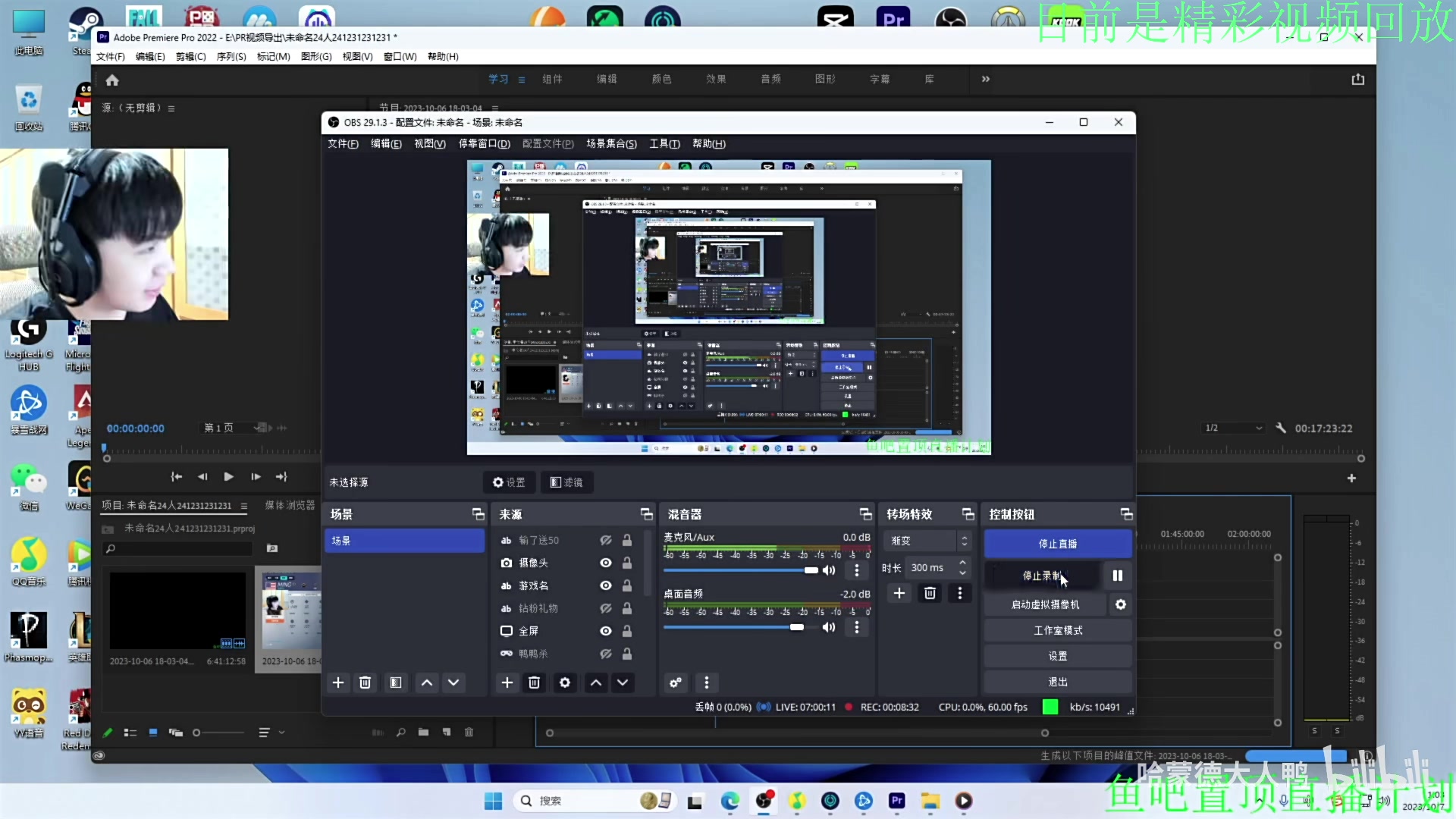The width and height of the screenshot is (1456, 819).
Task: Switch to Premiere 媒体浏览器 tab
Action: [x=290, y=505]
